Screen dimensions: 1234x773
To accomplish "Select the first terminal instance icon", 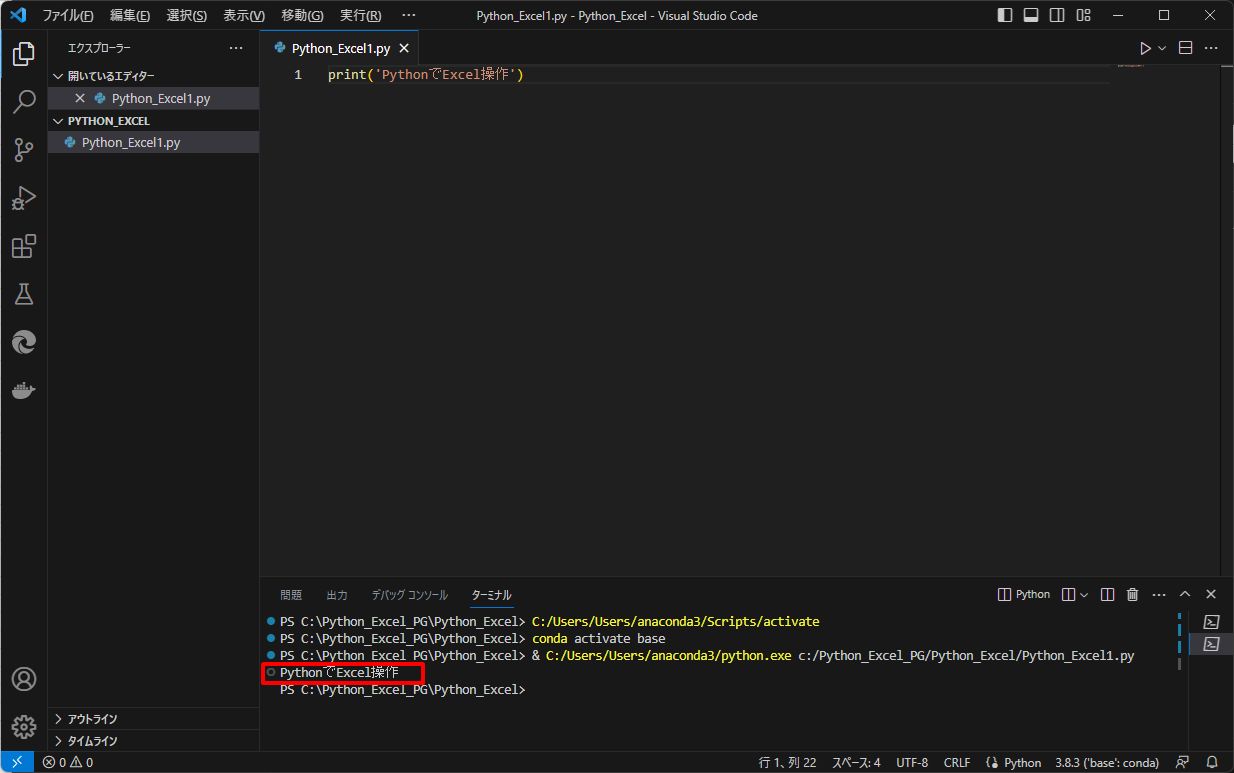I will 1211,622.
